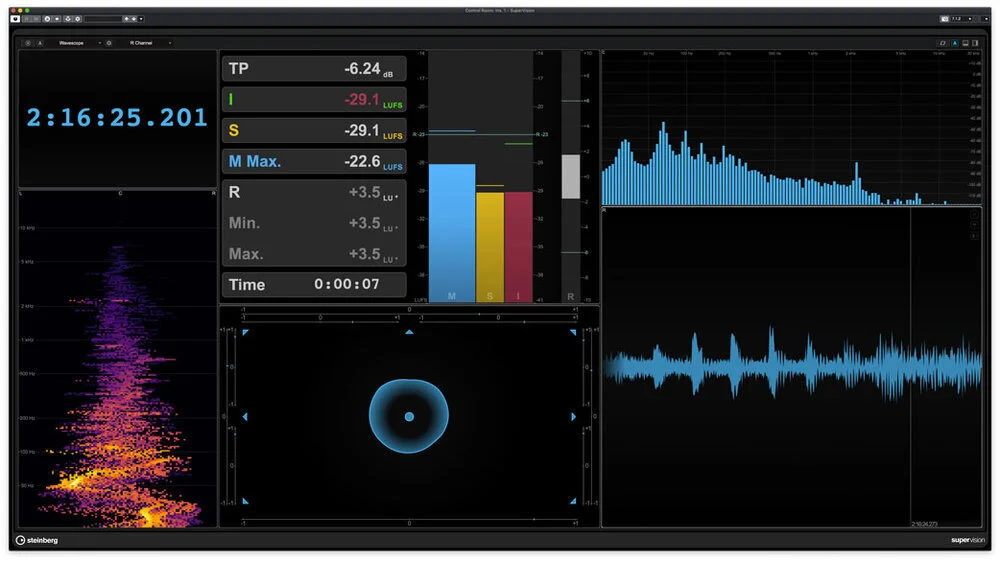The width and height of the screenshot is (1000, 561).
Task: Click the split vertically layout icon
Action: point(975,43)
